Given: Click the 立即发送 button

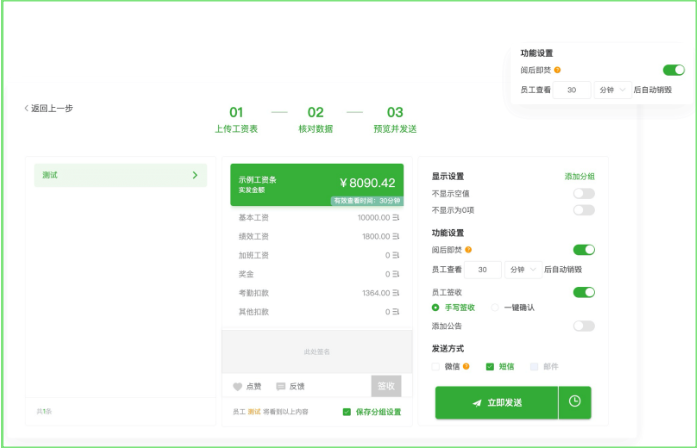Looking at the screenshot, I should click(497, 403).
